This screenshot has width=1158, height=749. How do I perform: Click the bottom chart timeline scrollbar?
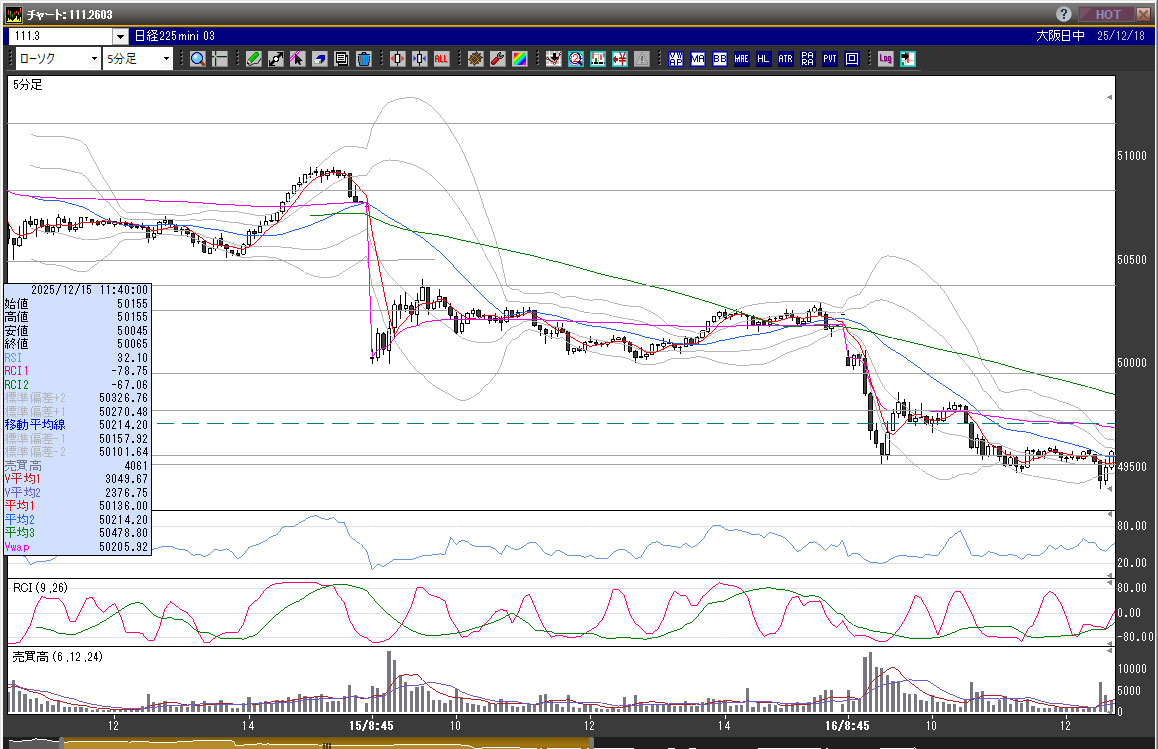click(325, 743)
